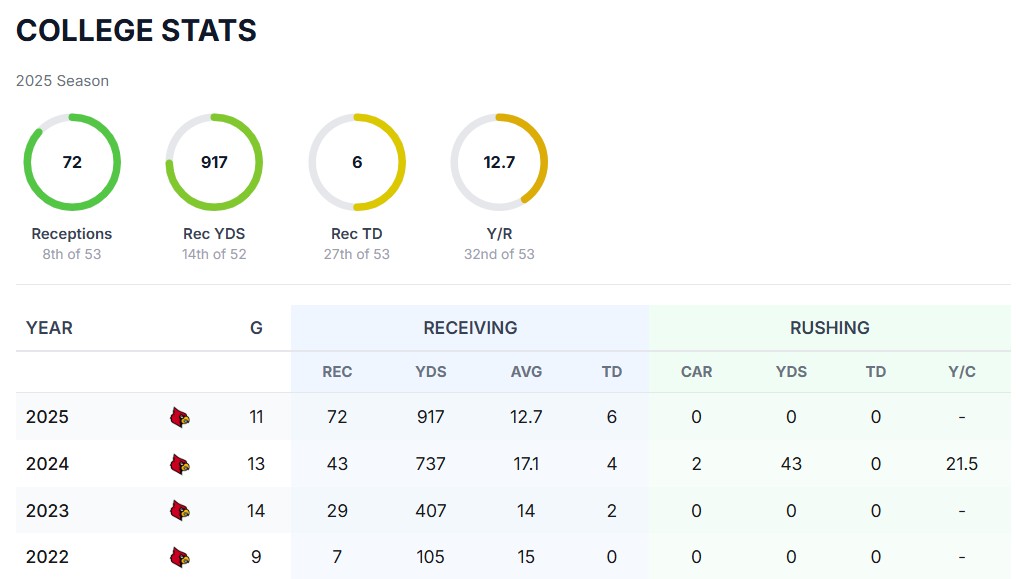
Task: Click the Louisville Cardinals logo in 2025 row
Action: (x=180, y=417)
